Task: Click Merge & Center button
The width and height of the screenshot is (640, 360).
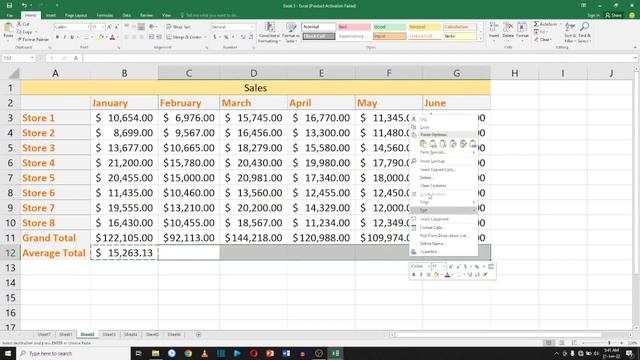Action: pos(184,37)
